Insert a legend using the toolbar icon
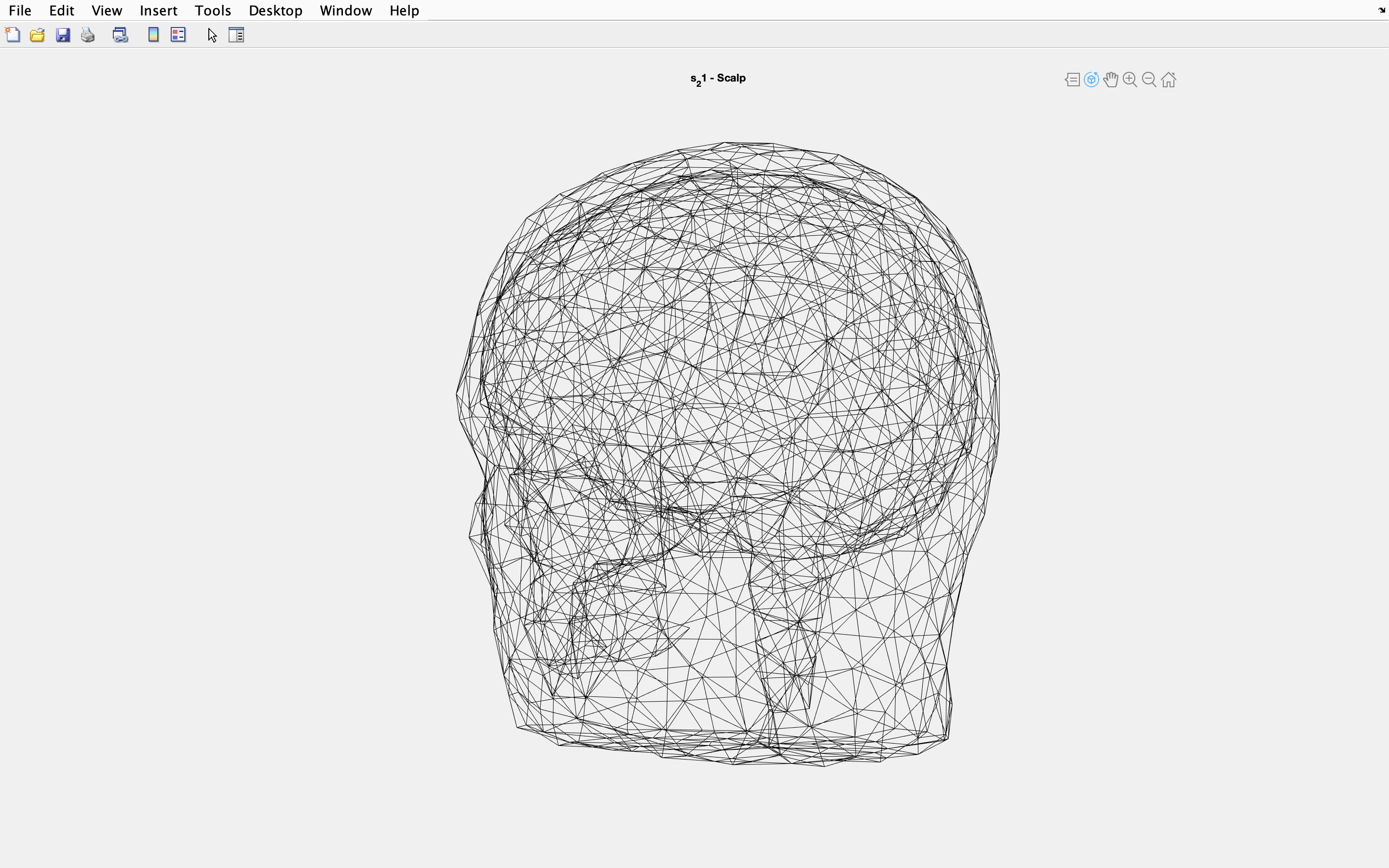Viewport: 1389px width, 868px height. pyautogui.click(x=178, y=35)
